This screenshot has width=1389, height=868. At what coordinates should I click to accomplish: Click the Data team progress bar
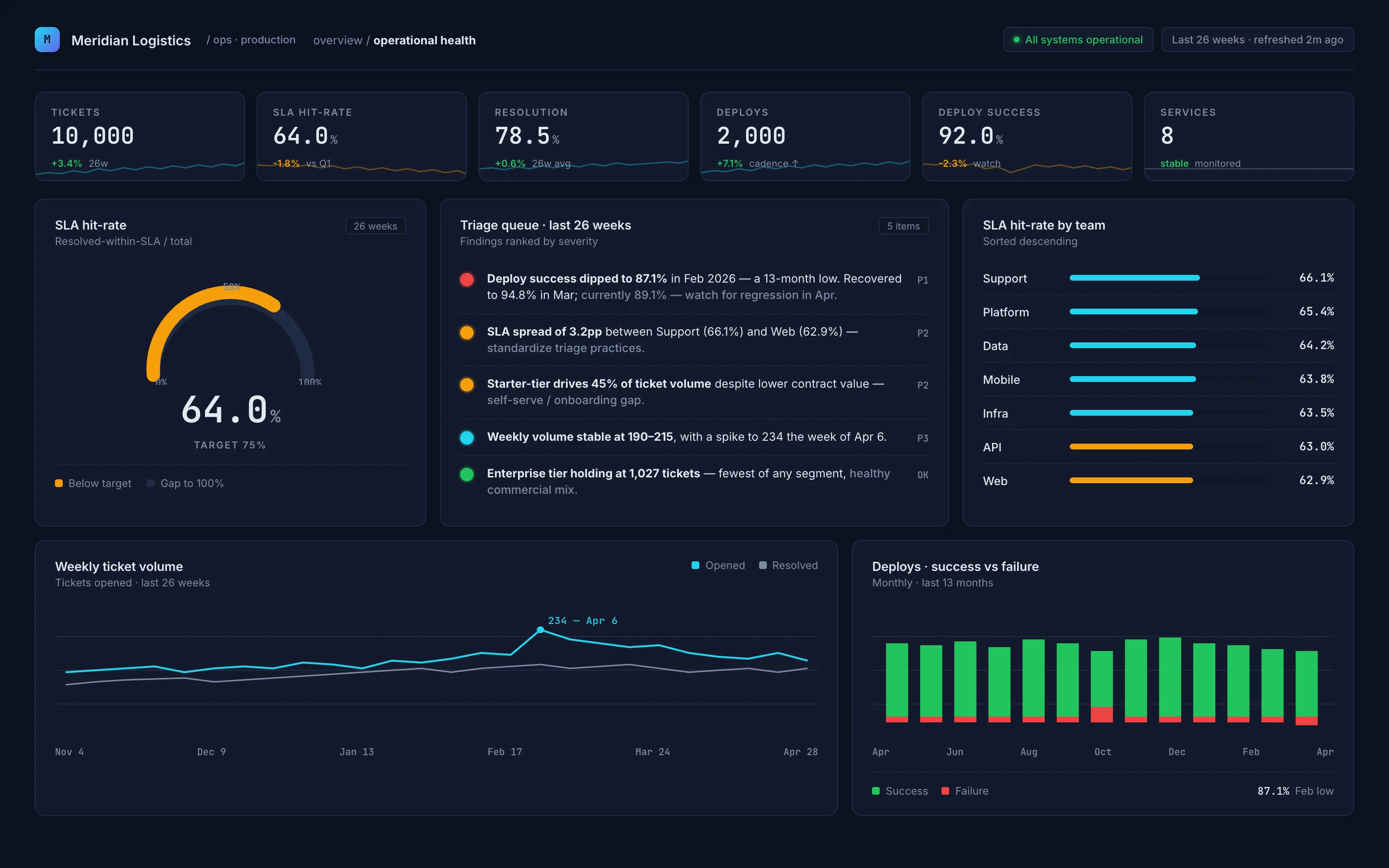(1132, 346)
